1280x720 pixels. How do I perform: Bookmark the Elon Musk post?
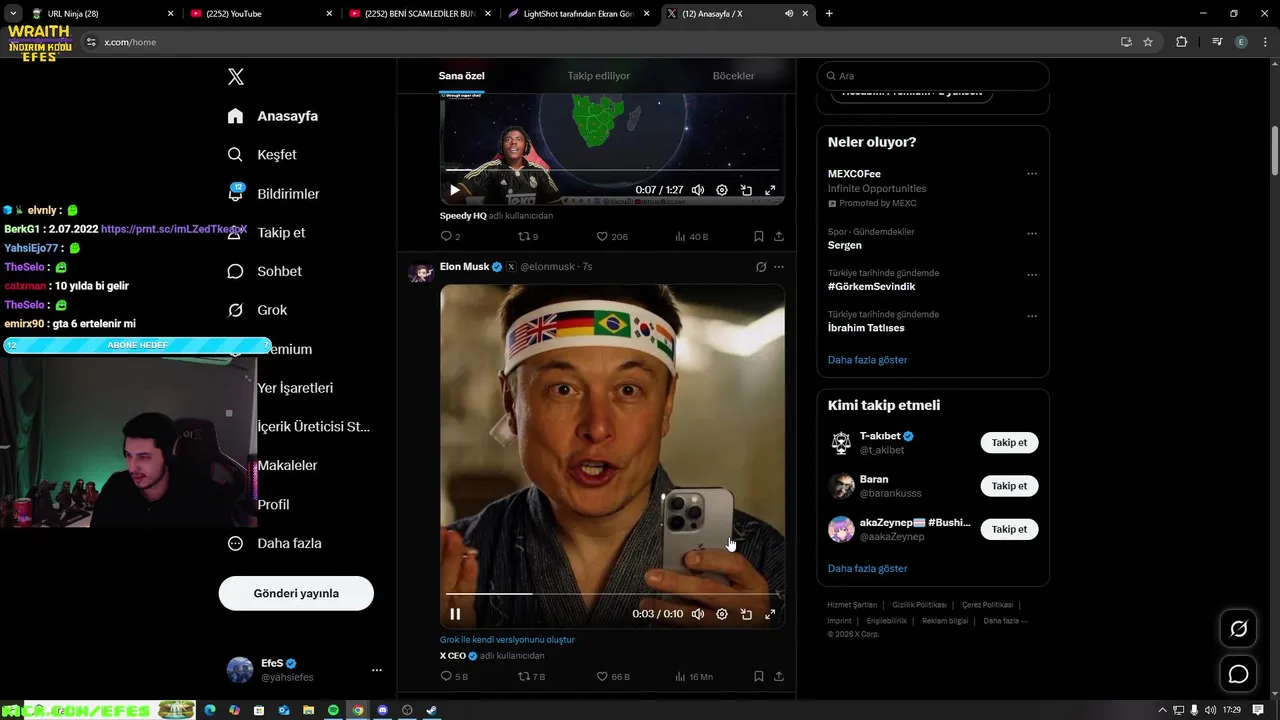pyautogui.click(x=758, y=677)
